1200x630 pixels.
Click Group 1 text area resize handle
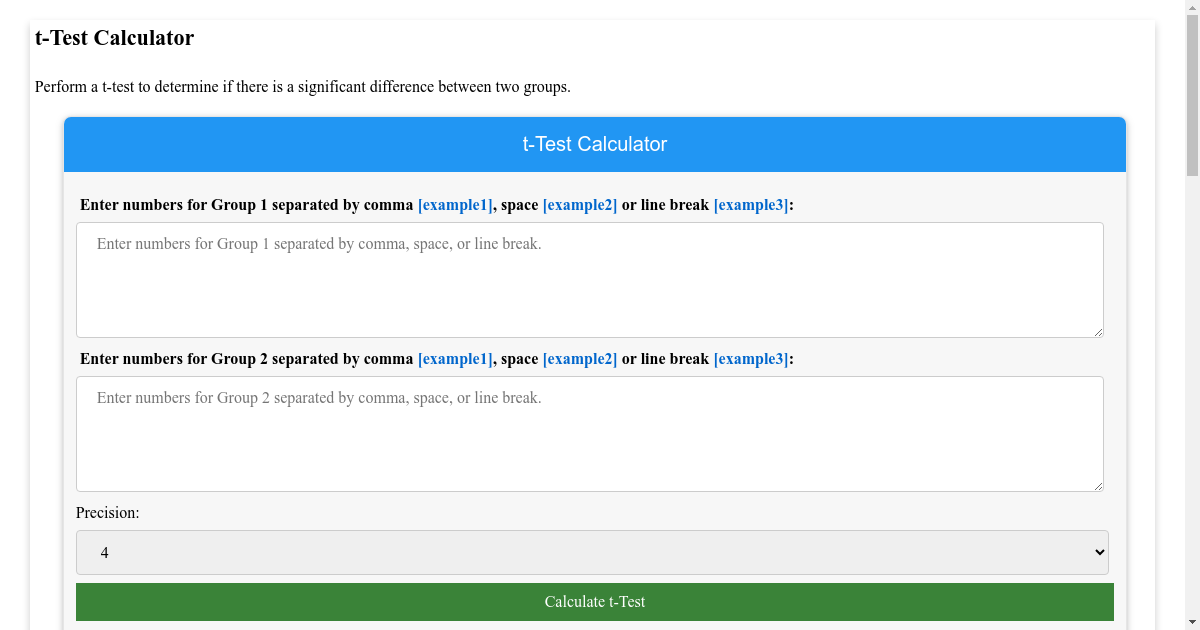point(1098,332)
